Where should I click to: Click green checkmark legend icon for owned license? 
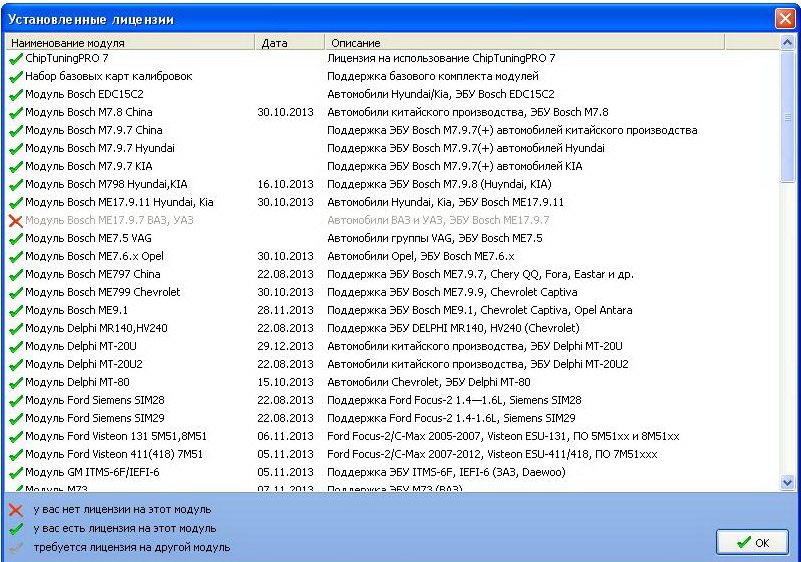pos(16,529)
